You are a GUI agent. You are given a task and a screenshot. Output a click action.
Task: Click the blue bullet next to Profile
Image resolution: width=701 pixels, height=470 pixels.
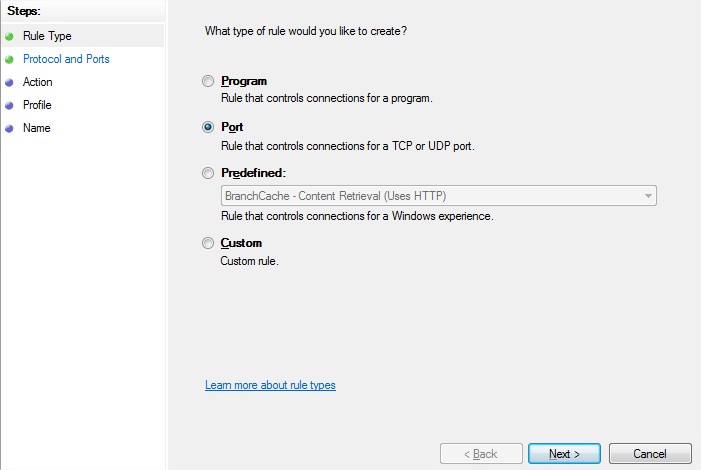click(x=9, y=106)
